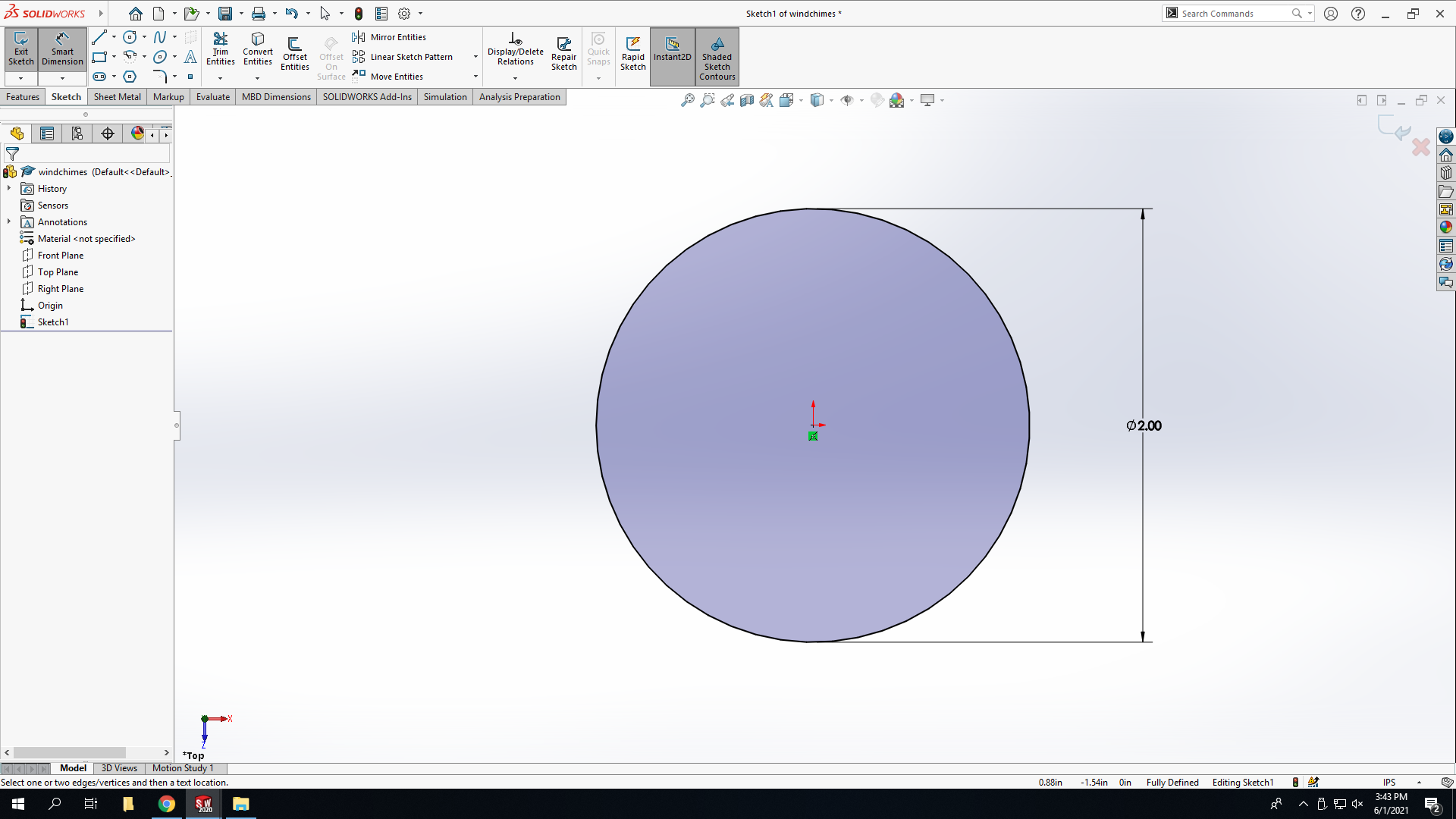Launch Rapid Sketch tool
The height and width of the screenshot is (819, 1456).
(x=633, y=53)
